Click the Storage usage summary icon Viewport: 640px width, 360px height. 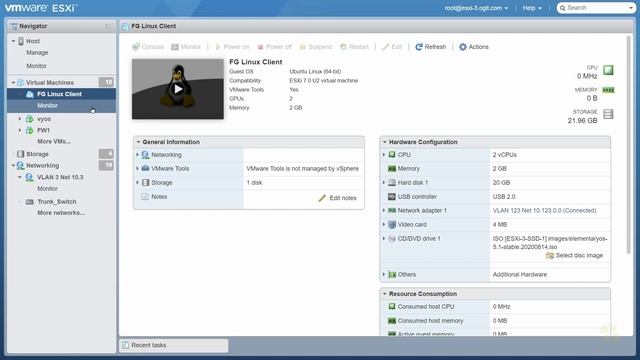click(608, 114)
